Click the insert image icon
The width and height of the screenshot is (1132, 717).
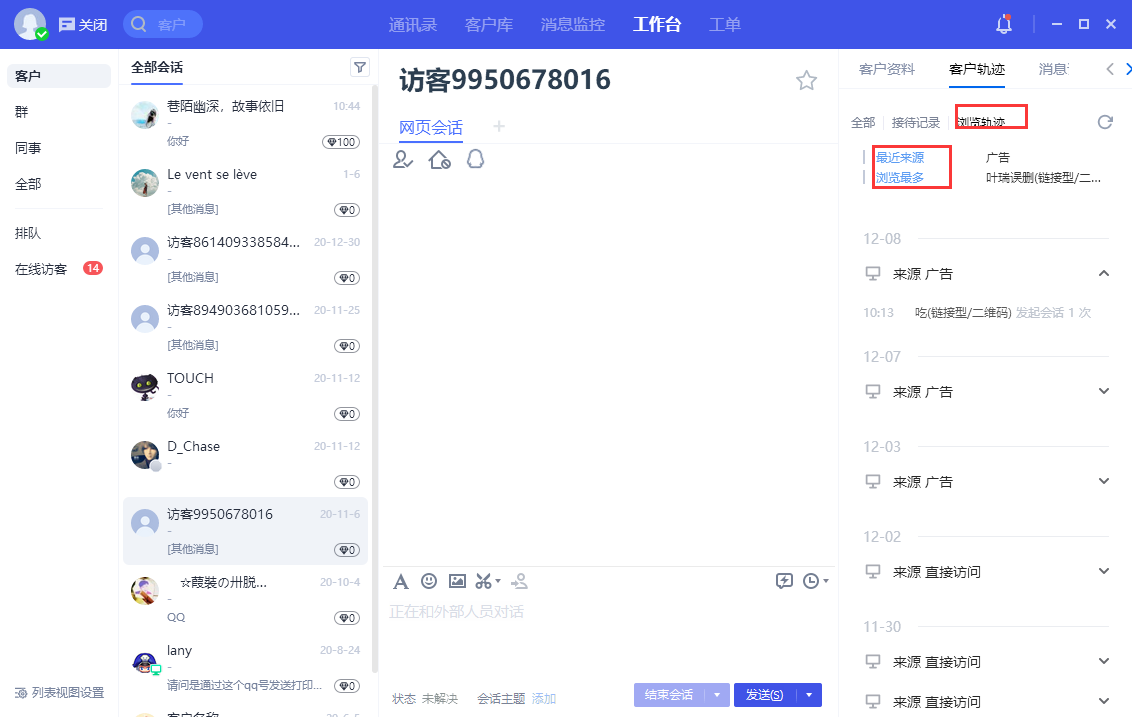click(x=457, y=581)
